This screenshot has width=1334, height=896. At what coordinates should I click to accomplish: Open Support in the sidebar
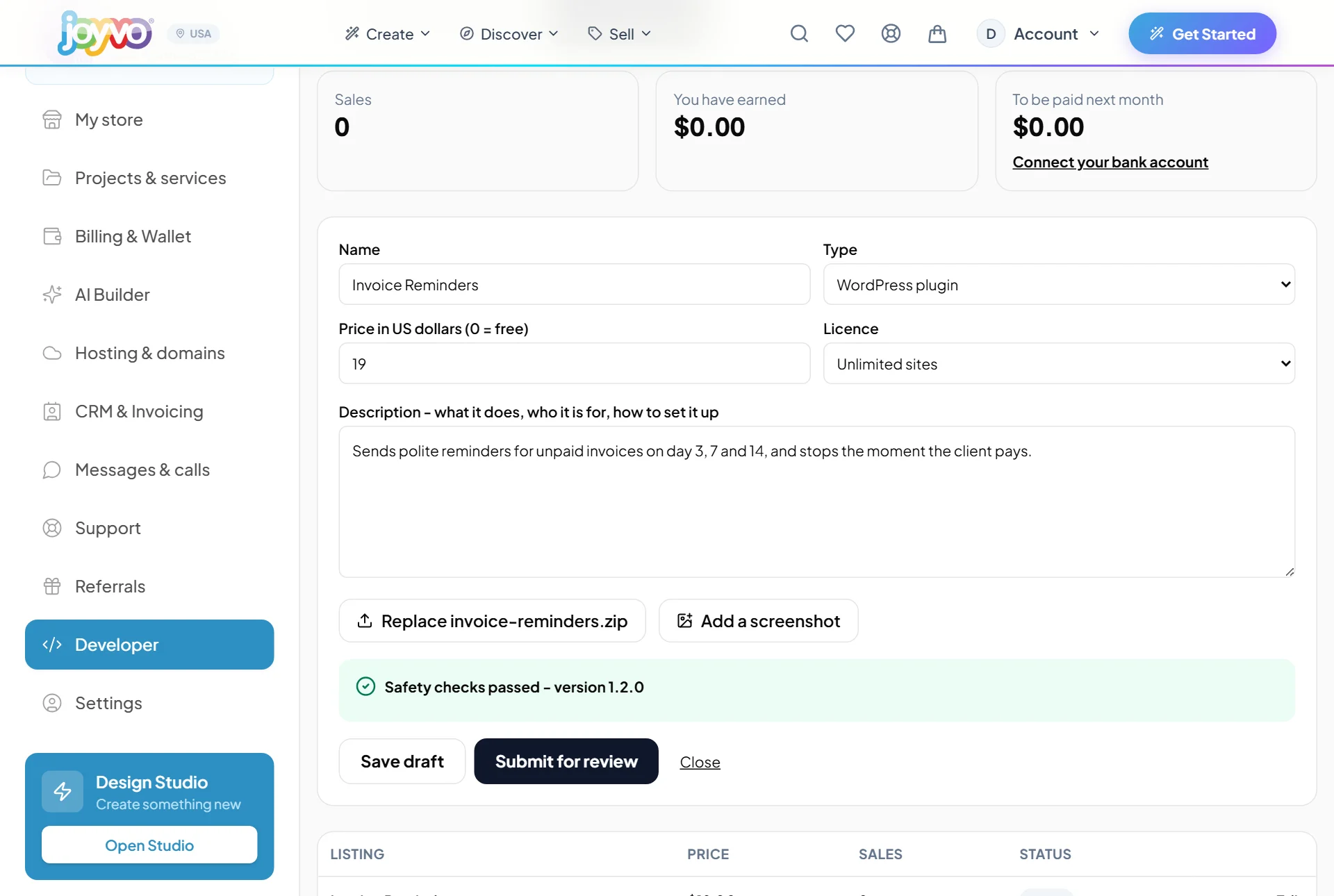pos(149,528)
